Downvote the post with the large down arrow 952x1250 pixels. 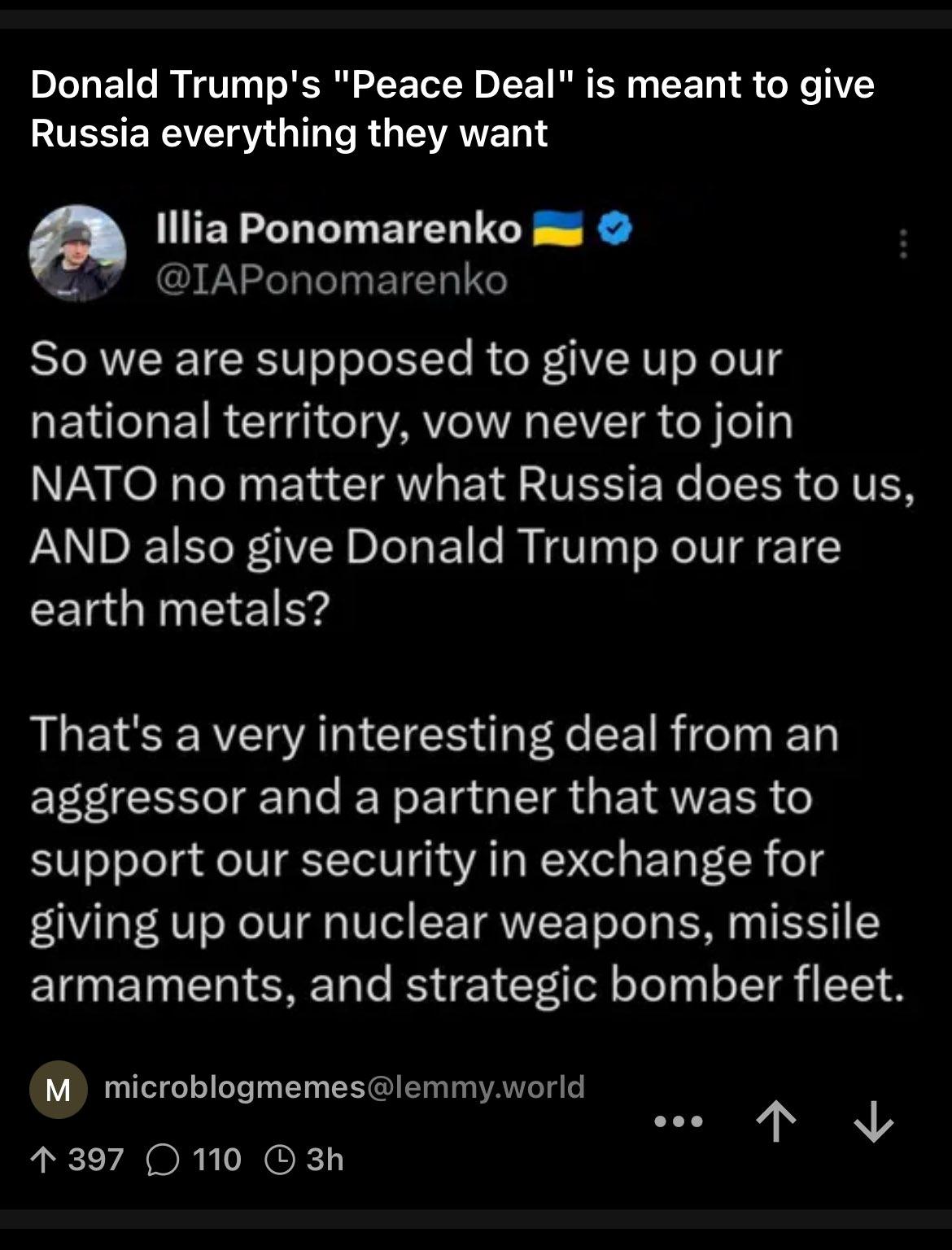(874, 1122)
